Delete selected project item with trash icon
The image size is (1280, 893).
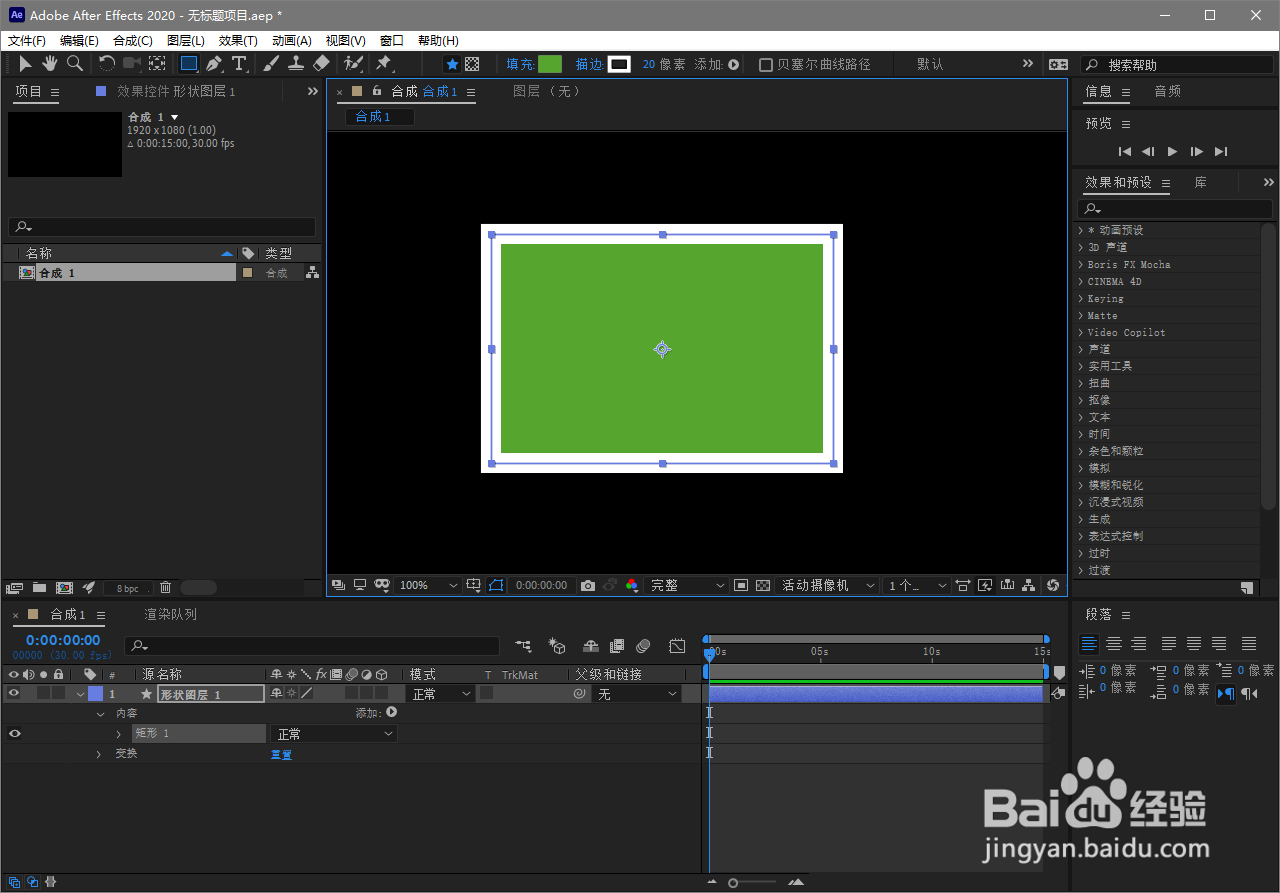tap(166, 588)
